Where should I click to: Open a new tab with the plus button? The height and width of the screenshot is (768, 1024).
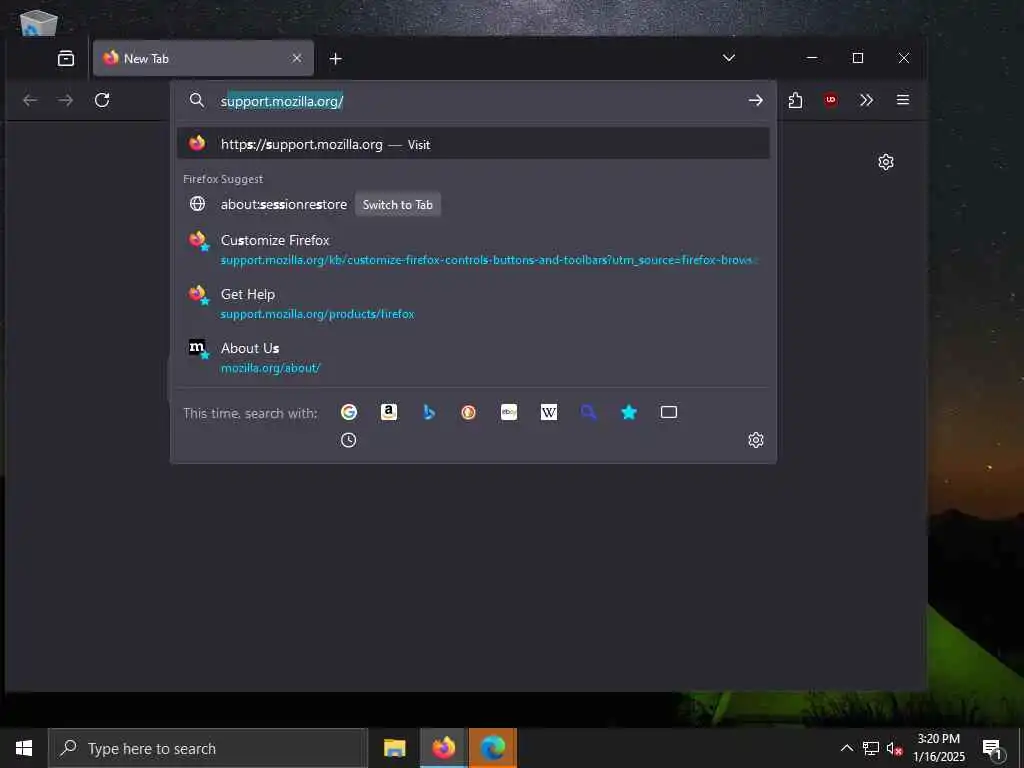click(336, 59)
